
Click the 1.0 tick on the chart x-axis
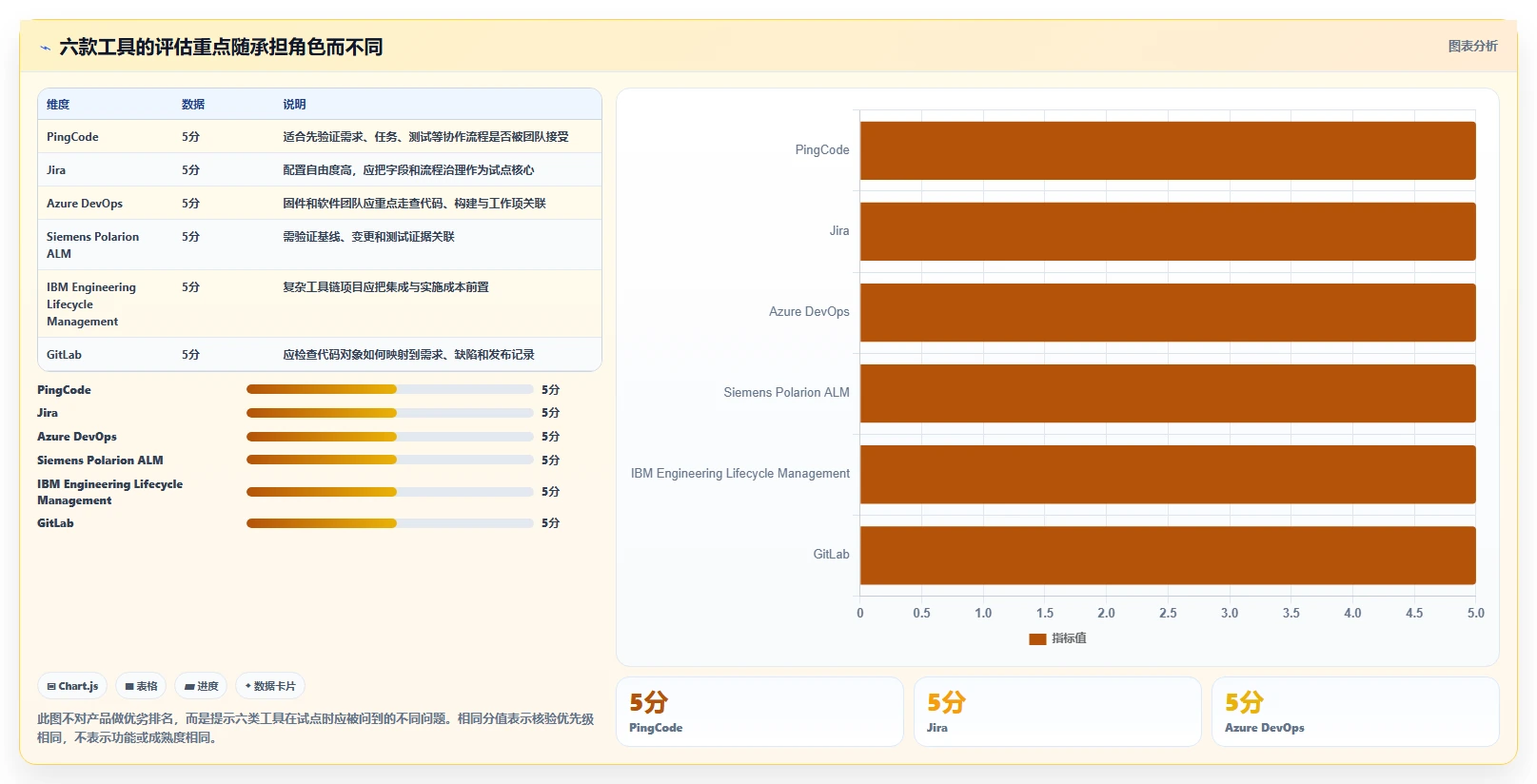pyautogui.click(x=983, y=614)
